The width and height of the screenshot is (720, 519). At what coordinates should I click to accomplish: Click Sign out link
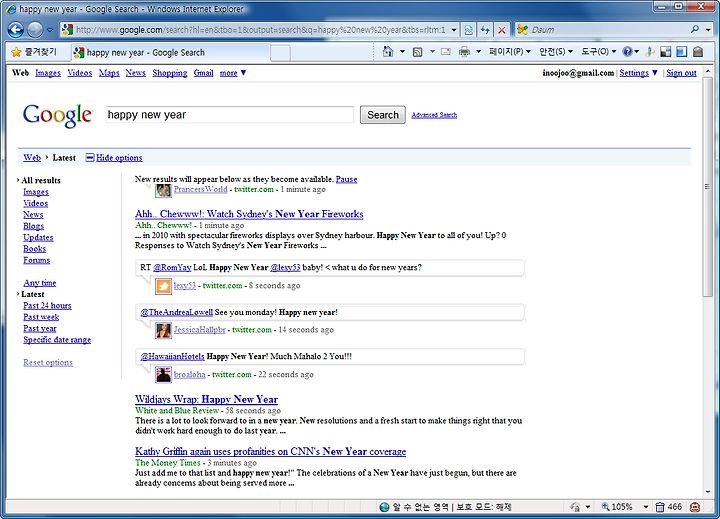[681, 73]
